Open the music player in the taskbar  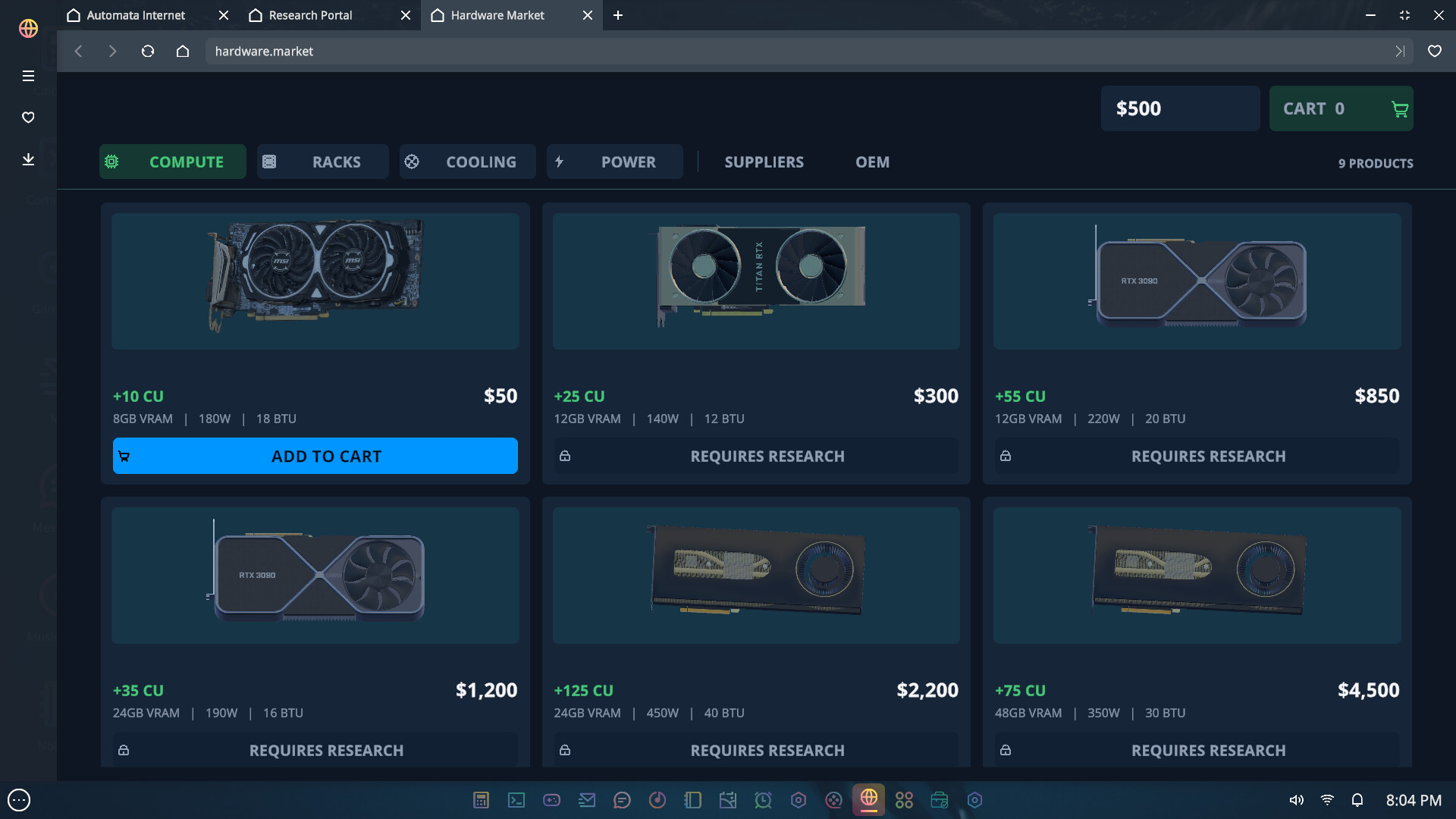657,800
